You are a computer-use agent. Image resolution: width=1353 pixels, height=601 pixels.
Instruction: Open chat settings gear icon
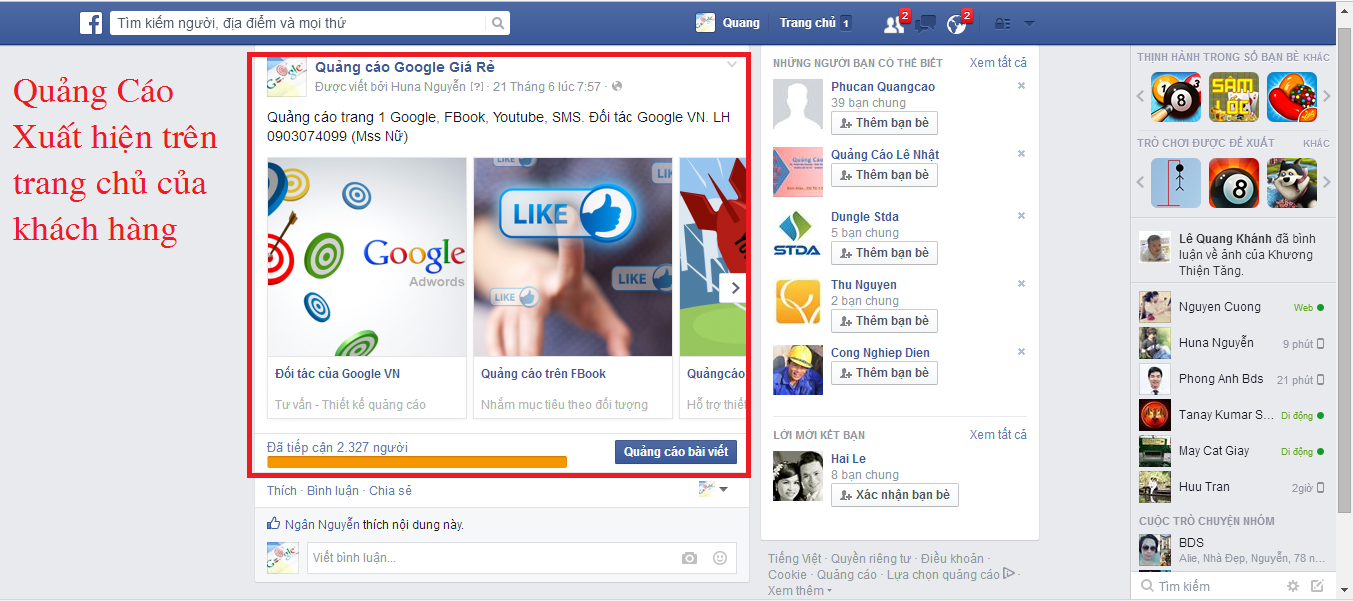tap(1293, 586)
